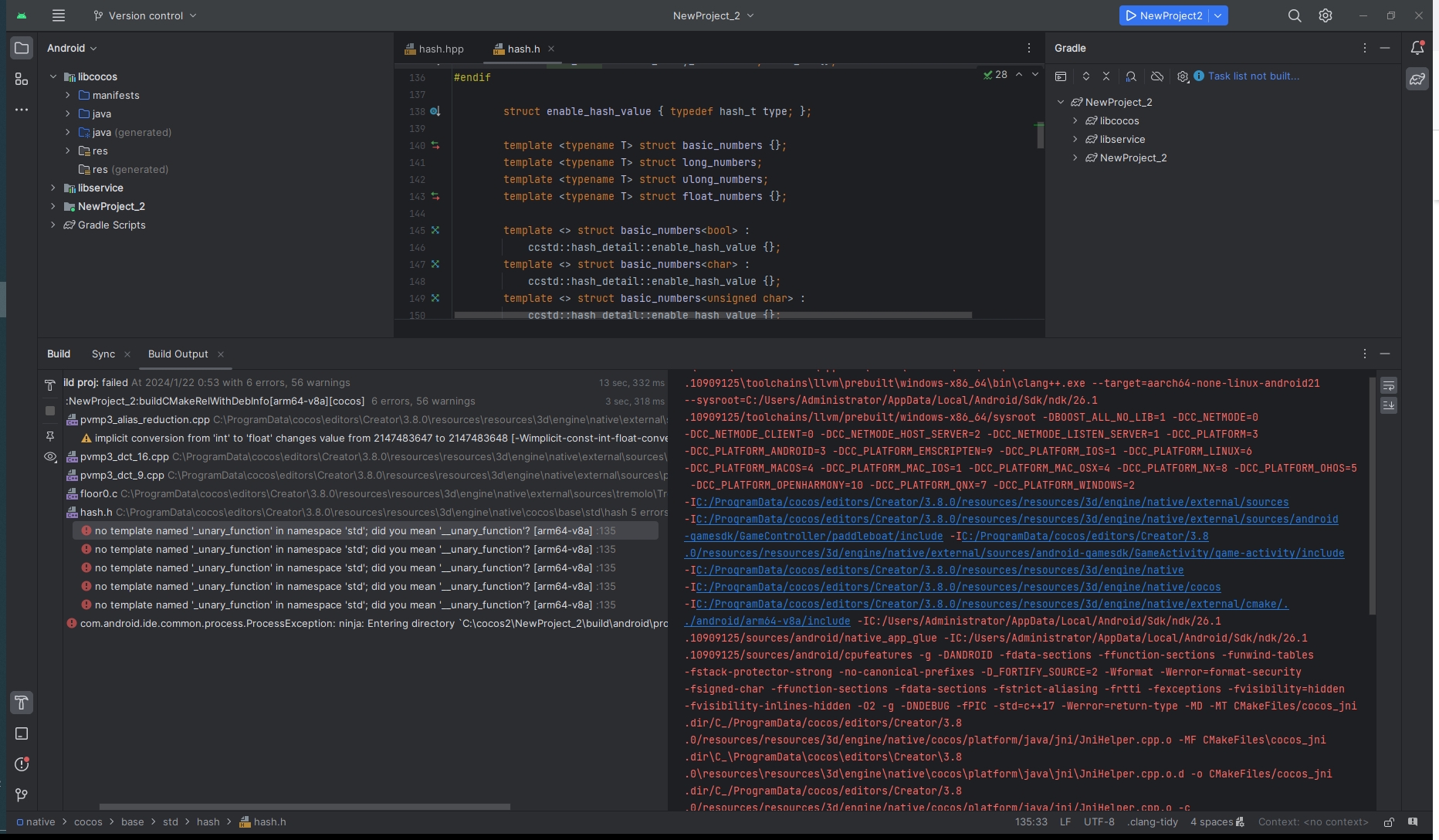
Task: Open the Build tool window hammer icon
Action: coord(22,703)
